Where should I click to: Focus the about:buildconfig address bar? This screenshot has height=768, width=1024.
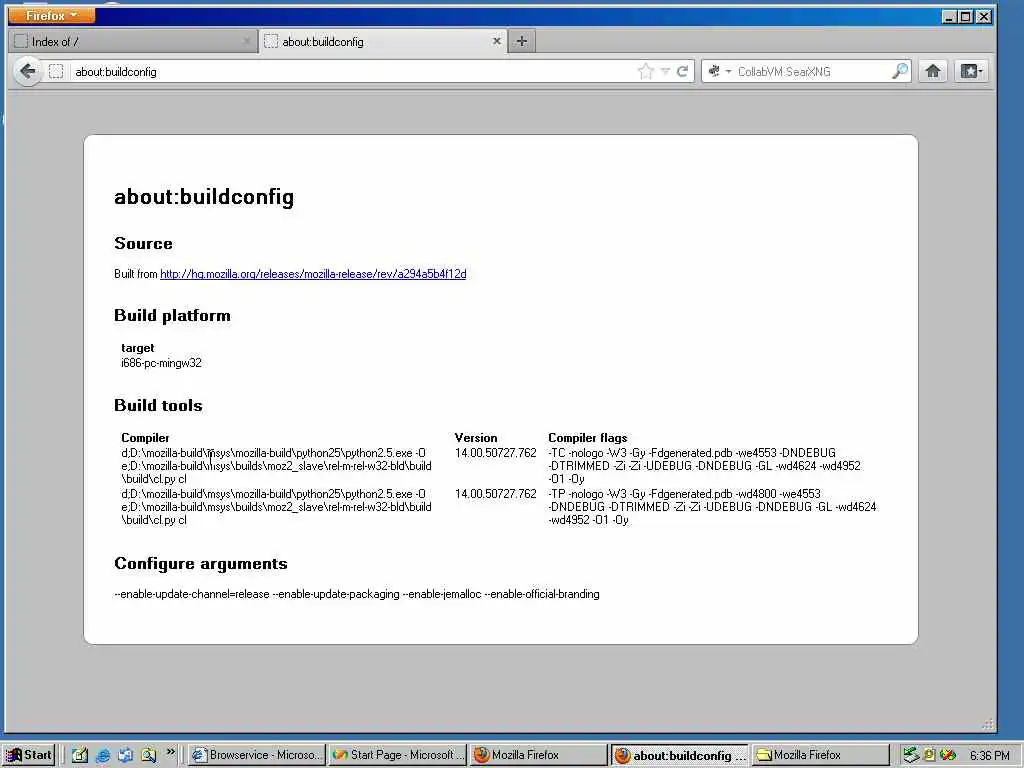point(353,72)
